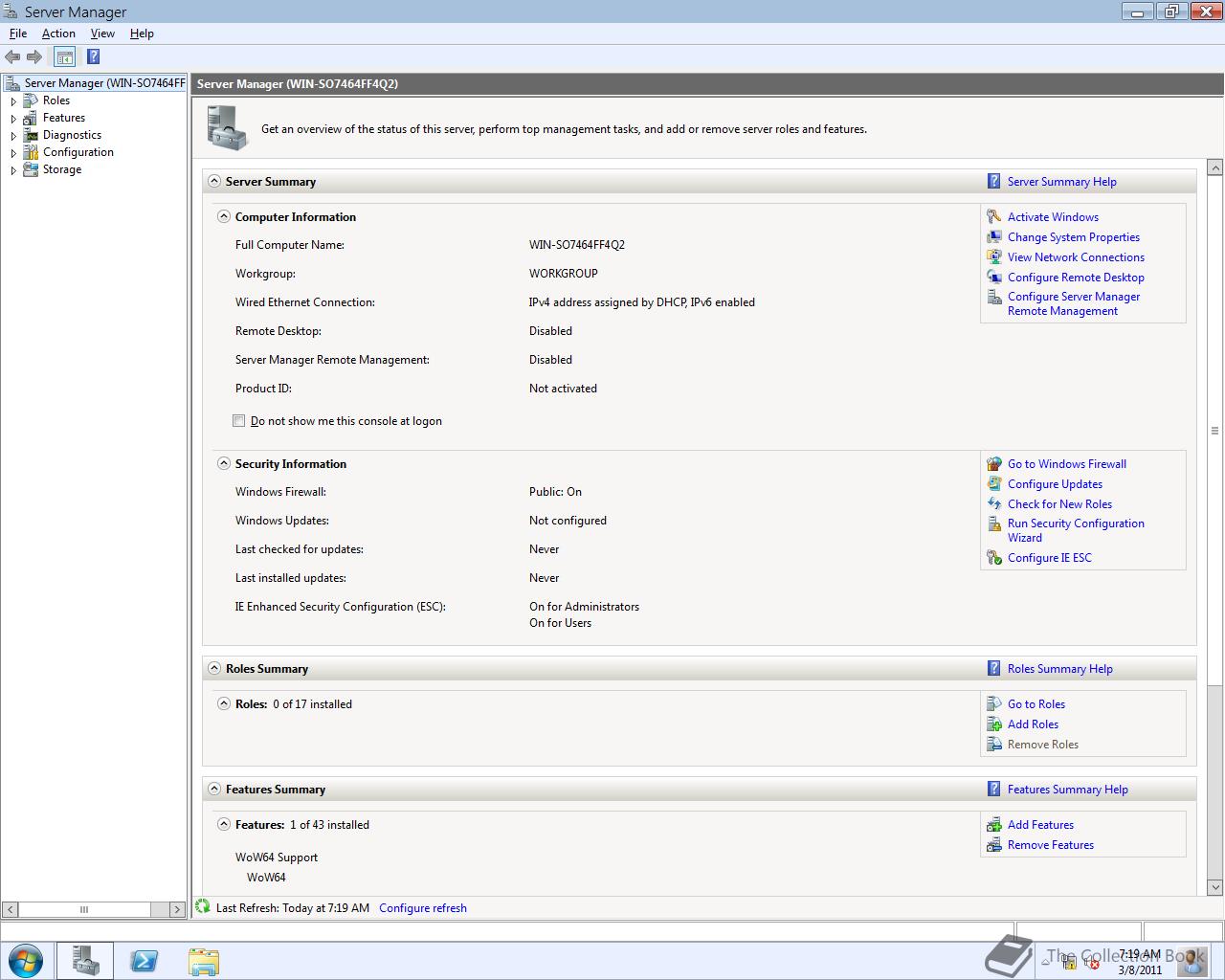Expand the Features tree node arrow
1225x980 pixels.
[13, 119]
